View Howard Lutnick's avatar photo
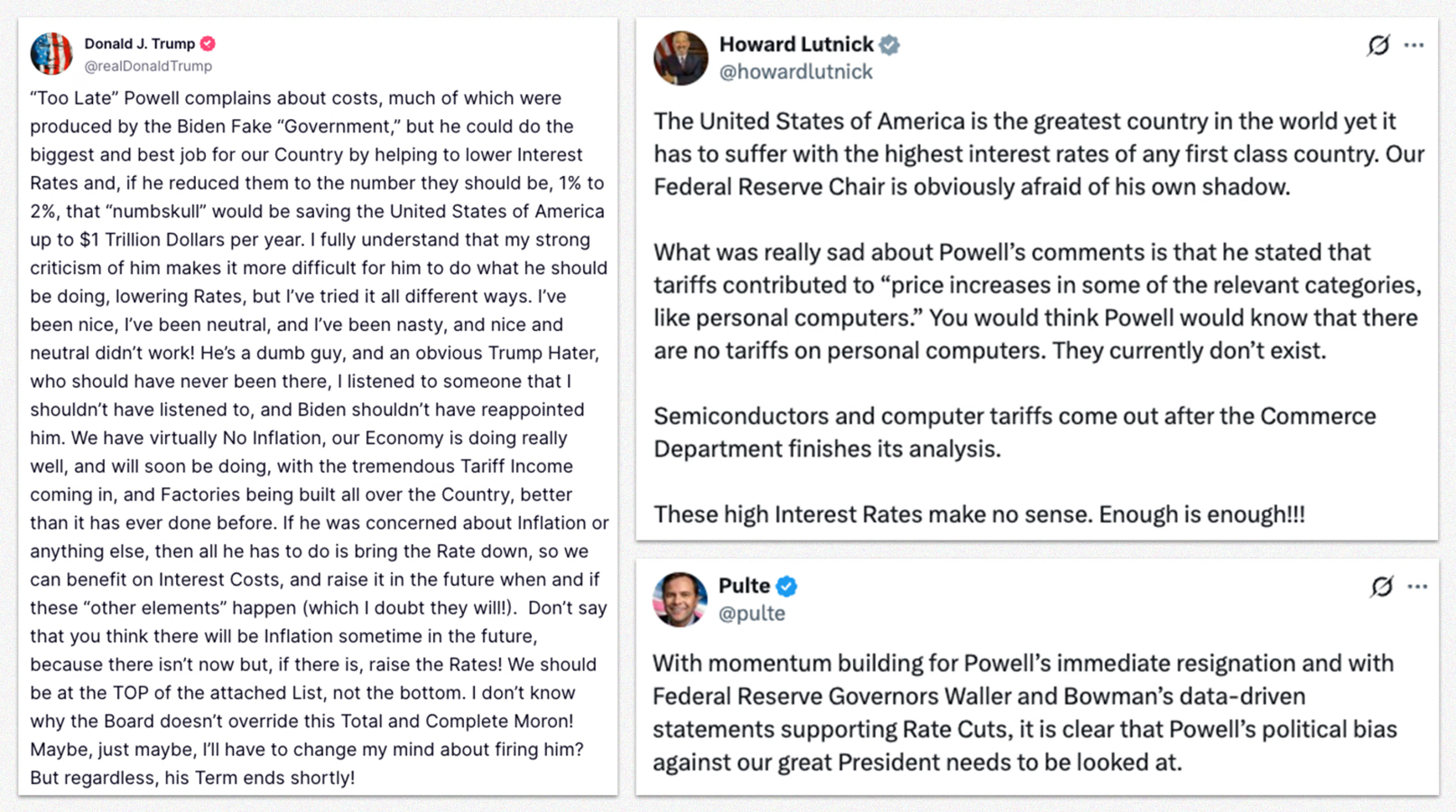 pos(681,58)
